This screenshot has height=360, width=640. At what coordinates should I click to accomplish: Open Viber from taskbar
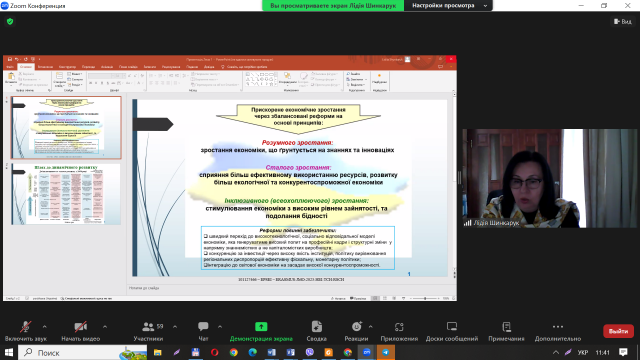coord(310,352)
